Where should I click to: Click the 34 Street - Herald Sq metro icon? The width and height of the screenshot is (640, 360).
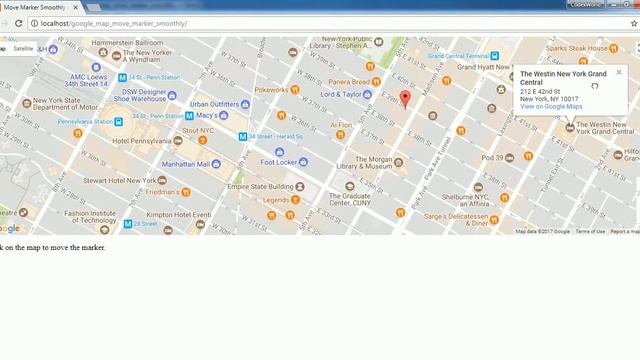coord(243,137)
